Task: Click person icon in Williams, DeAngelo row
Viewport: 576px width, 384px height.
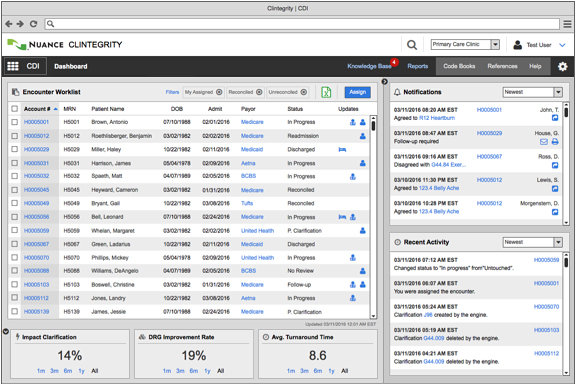Action: (363, 271)
